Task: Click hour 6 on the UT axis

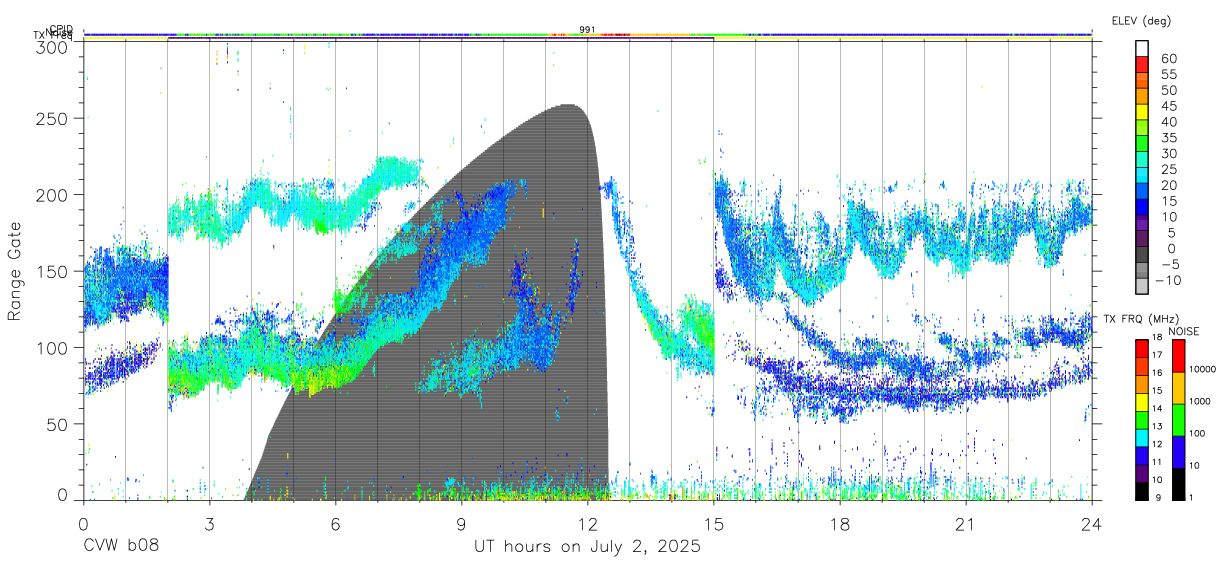Action: point(336,523)
